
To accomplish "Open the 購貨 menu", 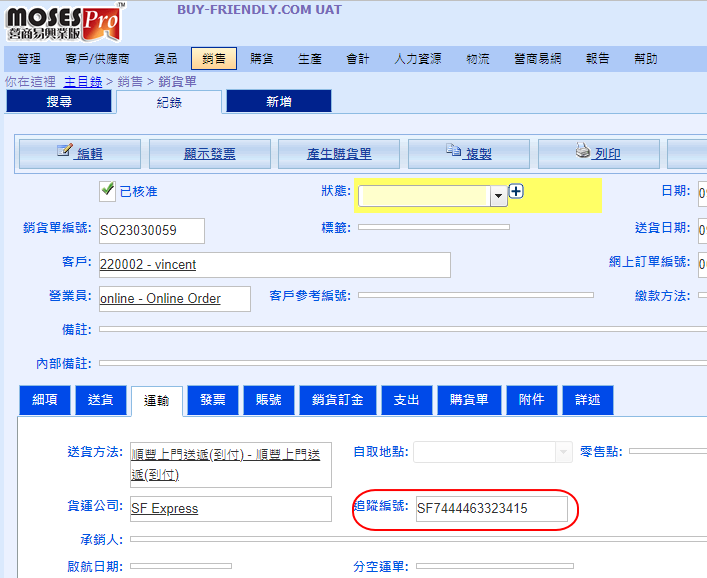I will click(x=262, y=59).
